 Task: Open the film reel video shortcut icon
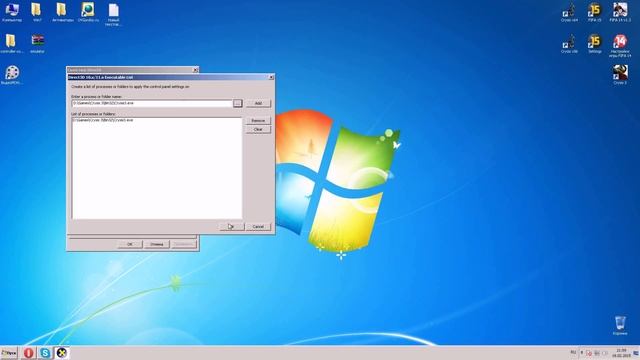[x=12, y=74]
